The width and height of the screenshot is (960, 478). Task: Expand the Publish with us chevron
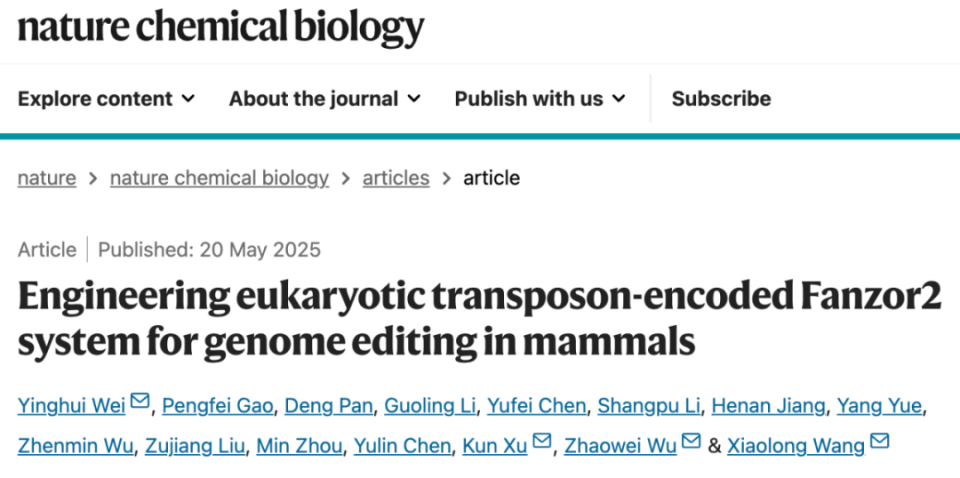(619, 99)
